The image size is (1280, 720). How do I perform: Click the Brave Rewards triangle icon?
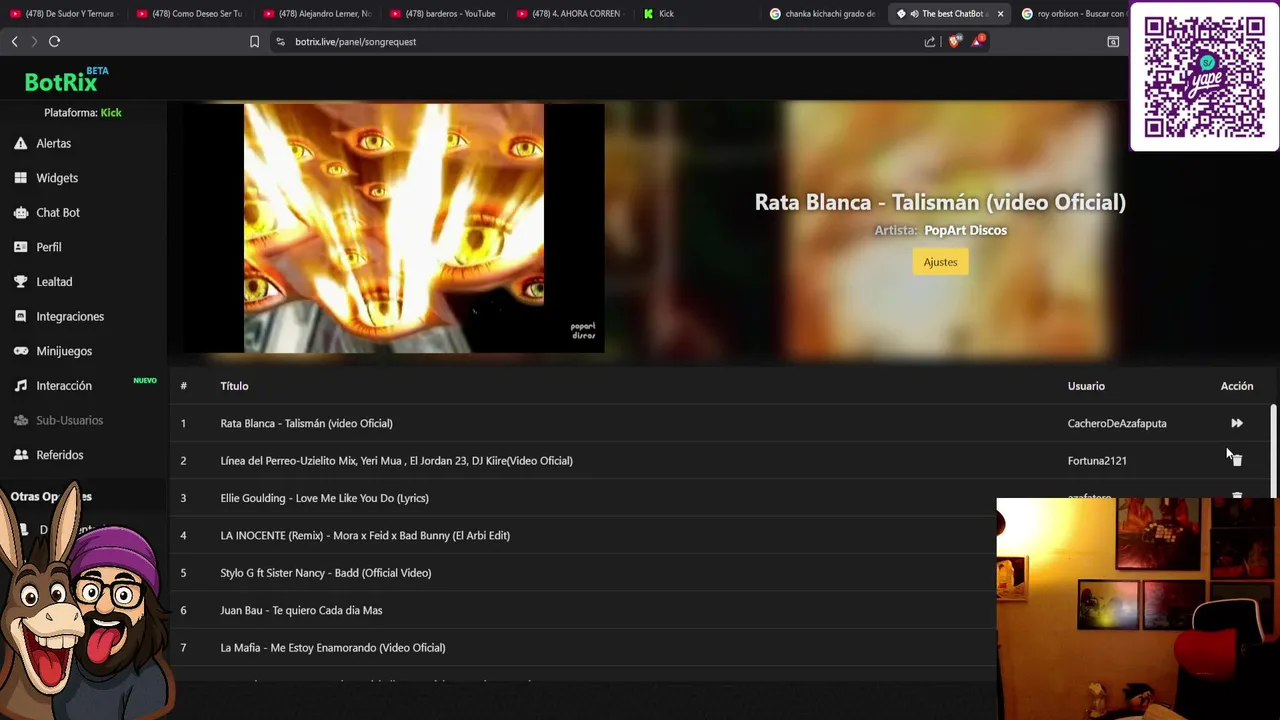977,41
